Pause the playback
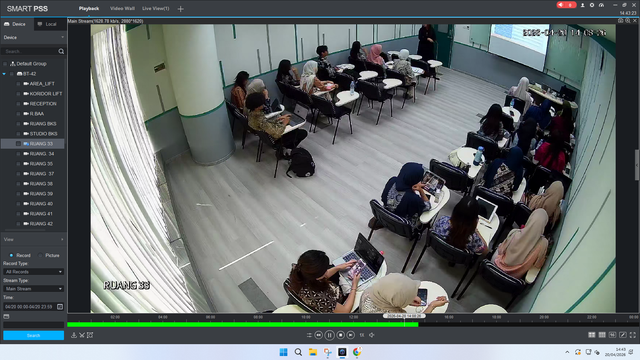This screenshot has height=360, width=640. pyautogui.click(x=329, y=335)
